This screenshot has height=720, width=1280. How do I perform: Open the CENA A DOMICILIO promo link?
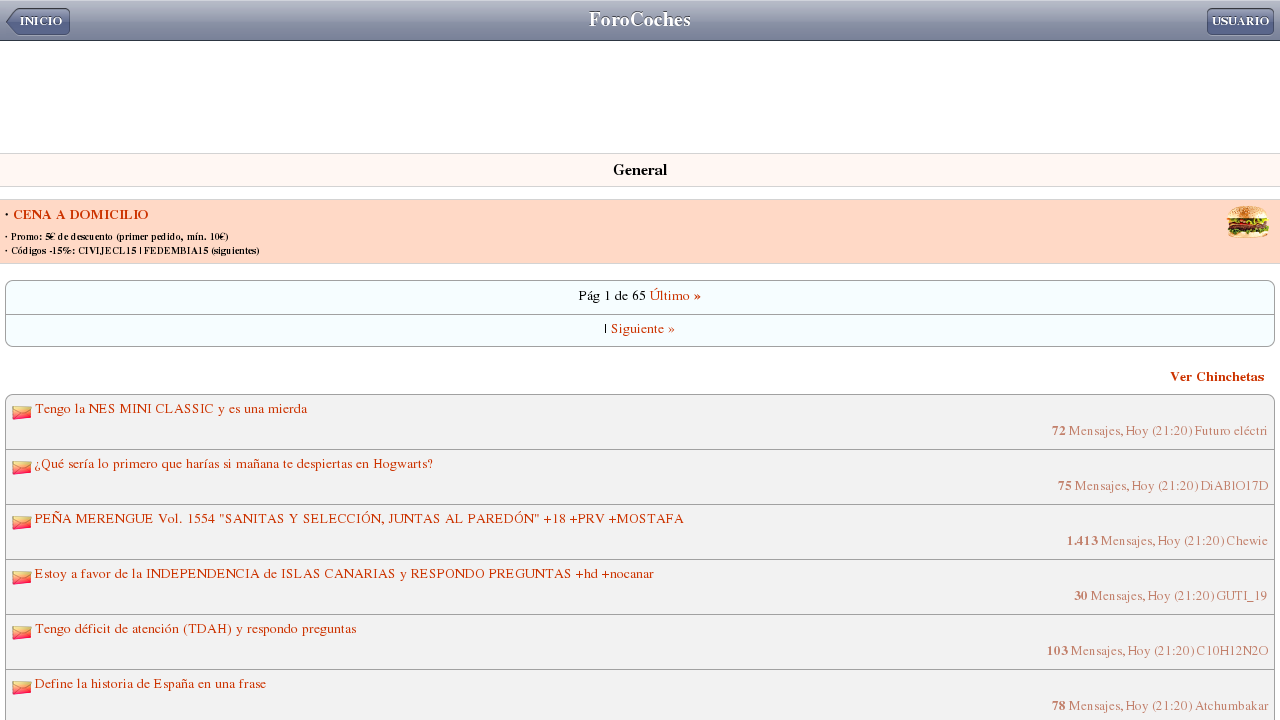81,215
